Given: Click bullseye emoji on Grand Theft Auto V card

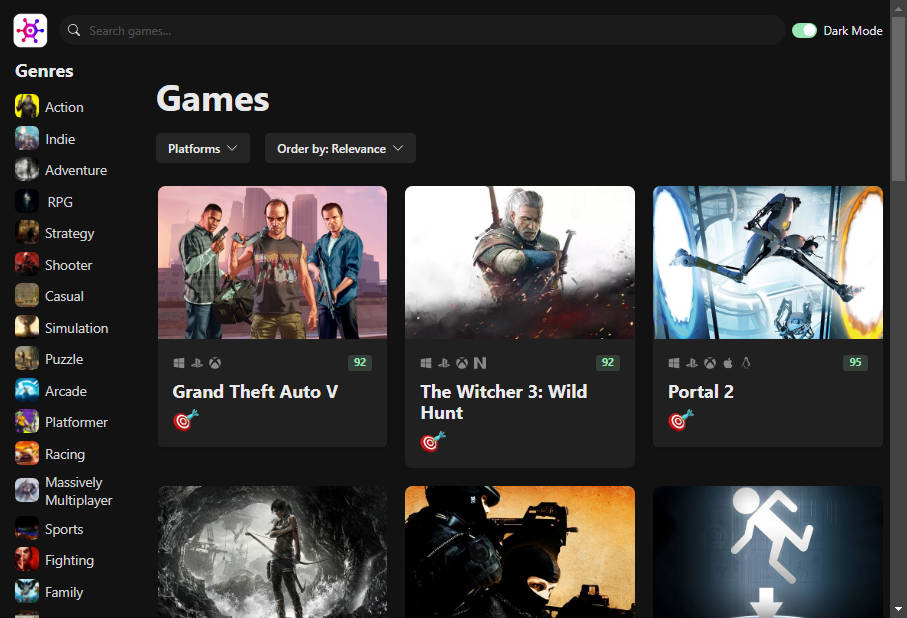Looking at the screenshot, I should click(186, 420).
